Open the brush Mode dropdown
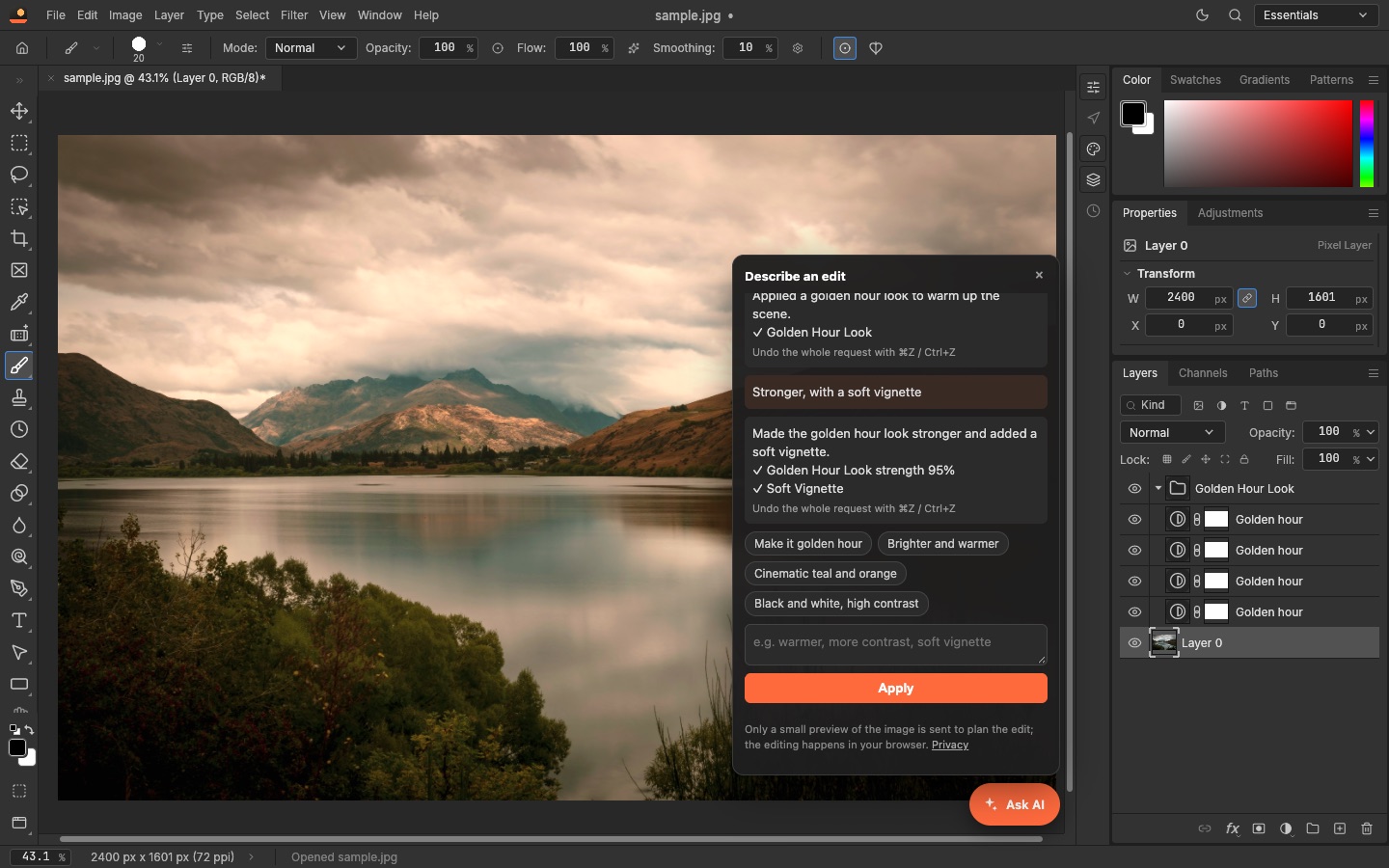Viewport: 1389px width, 868px height. click(311, 48)
